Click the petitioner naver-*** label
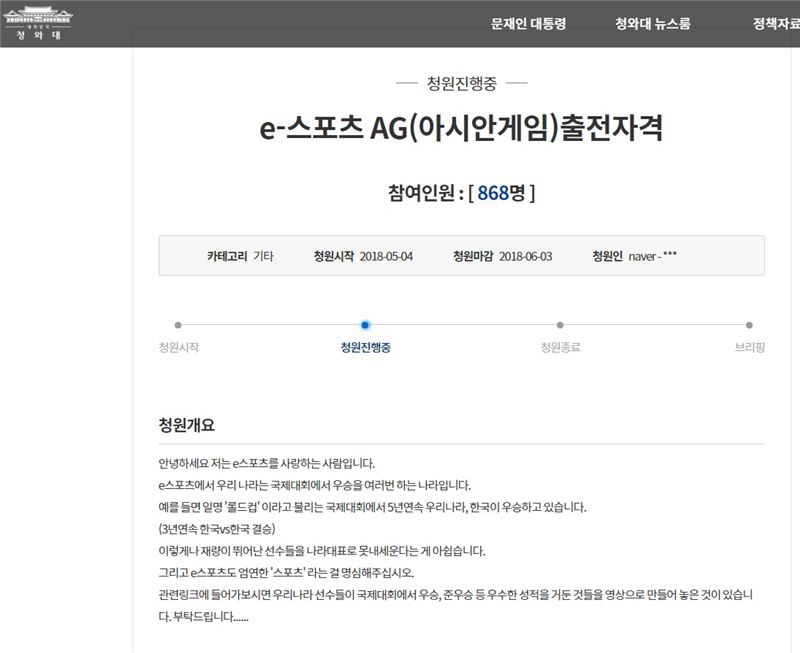 click(650, 255)
